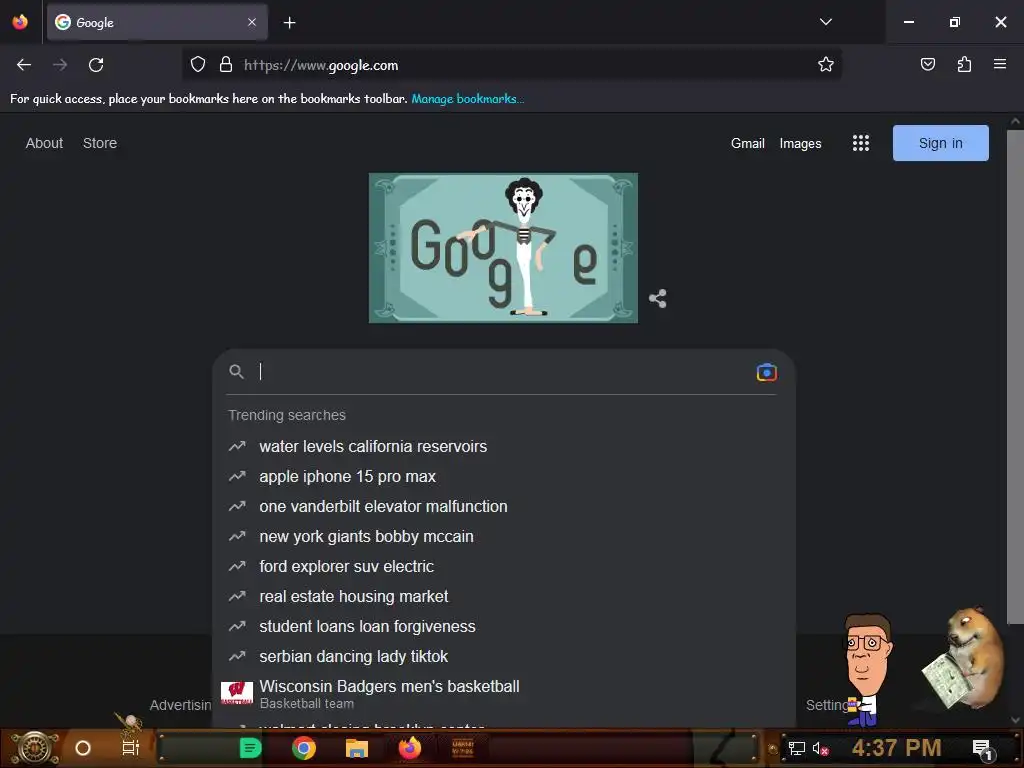This screenshot has width=1024, height=768.
Task: Open the Cortana circle on taskbar
Action: [83, 748]
